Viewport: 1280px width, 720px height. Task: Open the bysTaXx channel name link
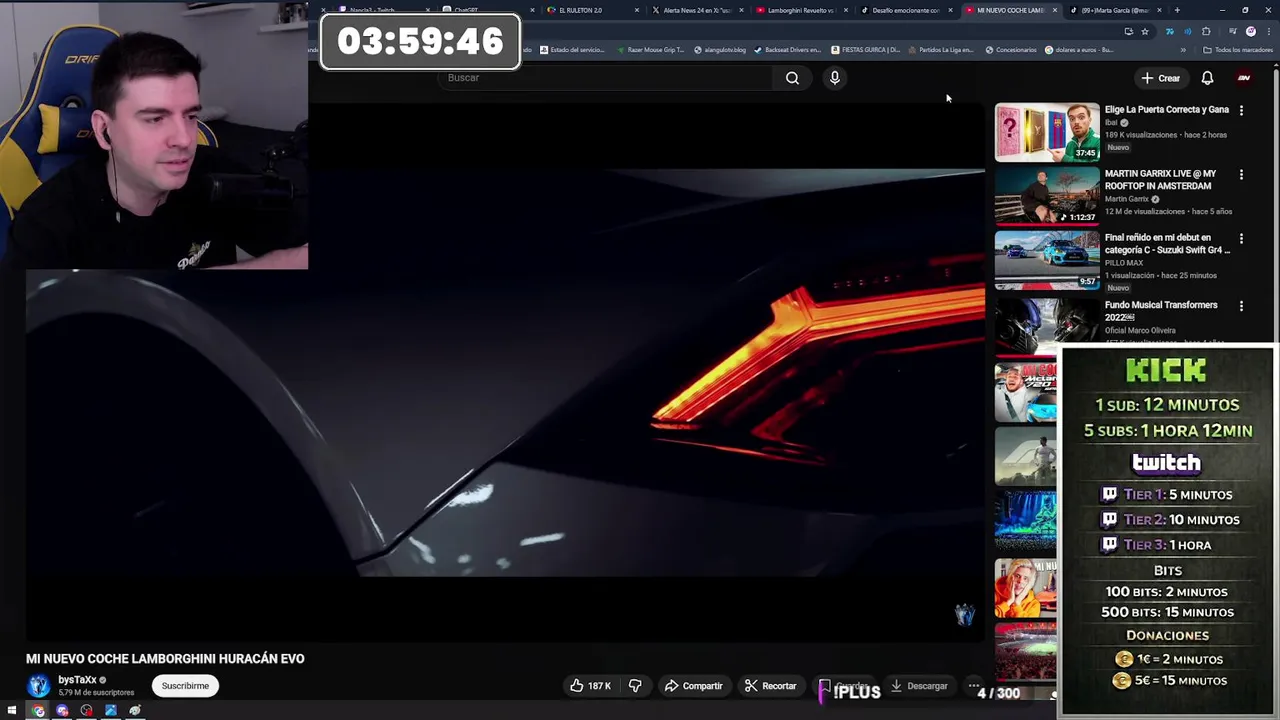pos(77,680)
